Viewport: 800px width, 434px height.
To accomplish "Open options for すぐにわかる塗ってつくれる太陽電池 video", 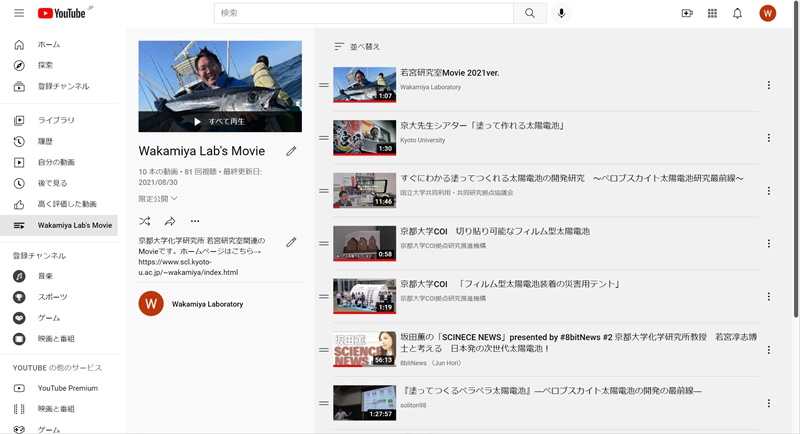I will [768, 191].
